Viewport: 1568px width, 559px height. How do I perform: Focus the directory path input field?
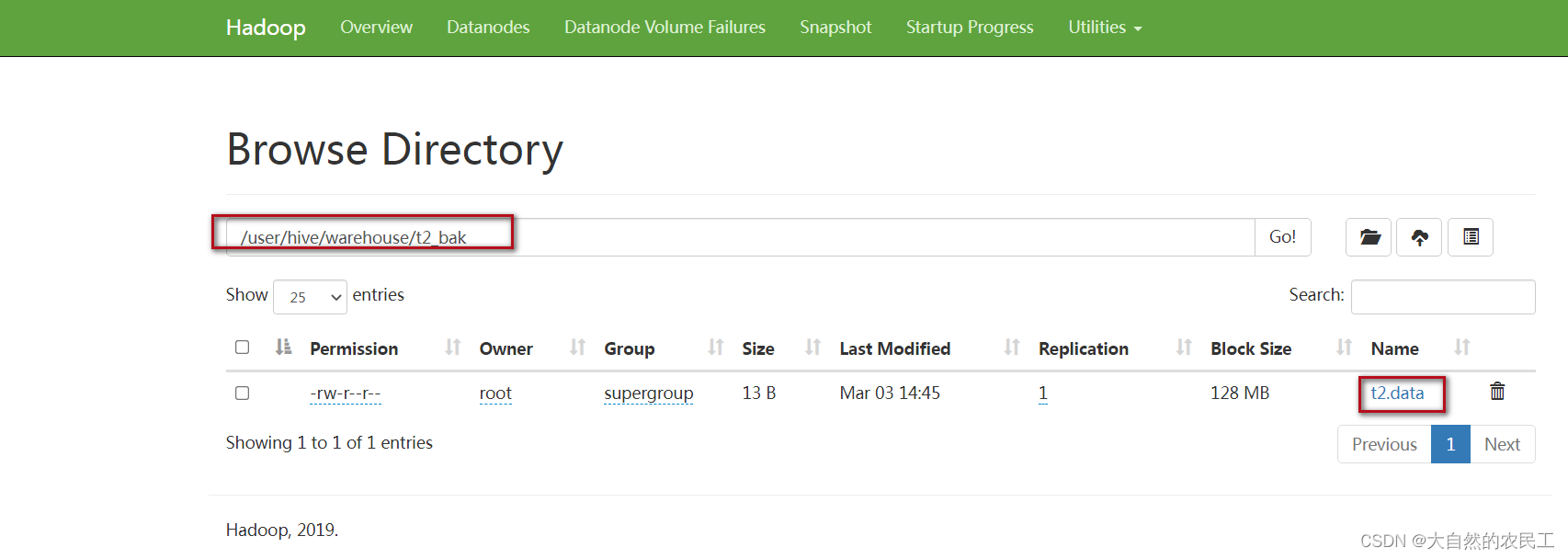740,237
